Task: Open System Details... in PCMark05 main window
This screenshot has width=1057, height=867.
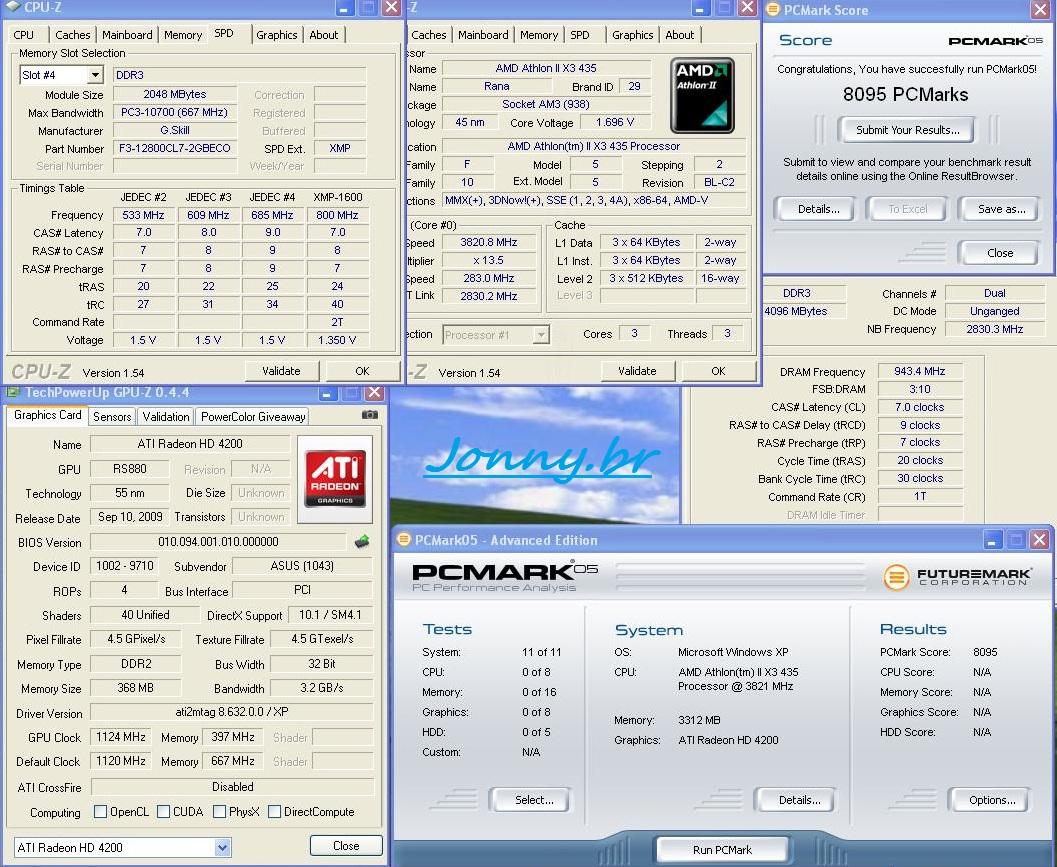Action: coord(799,800)
